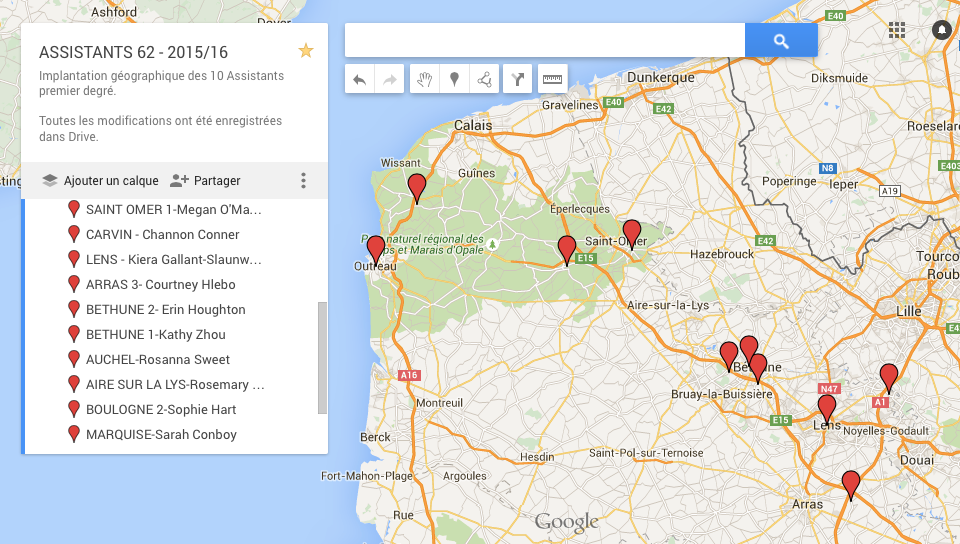Select the add directions tool
960x544 pixels.
(517, 79)
